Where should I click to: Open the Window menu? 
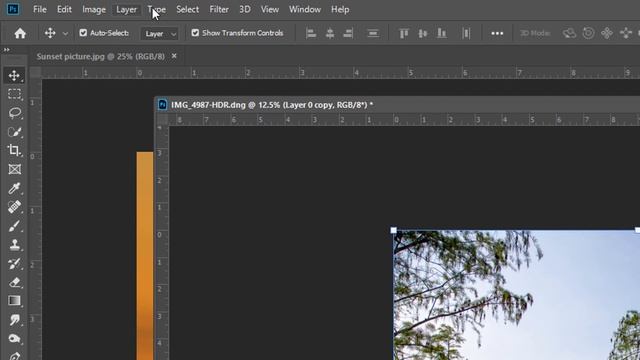(305, 9)
